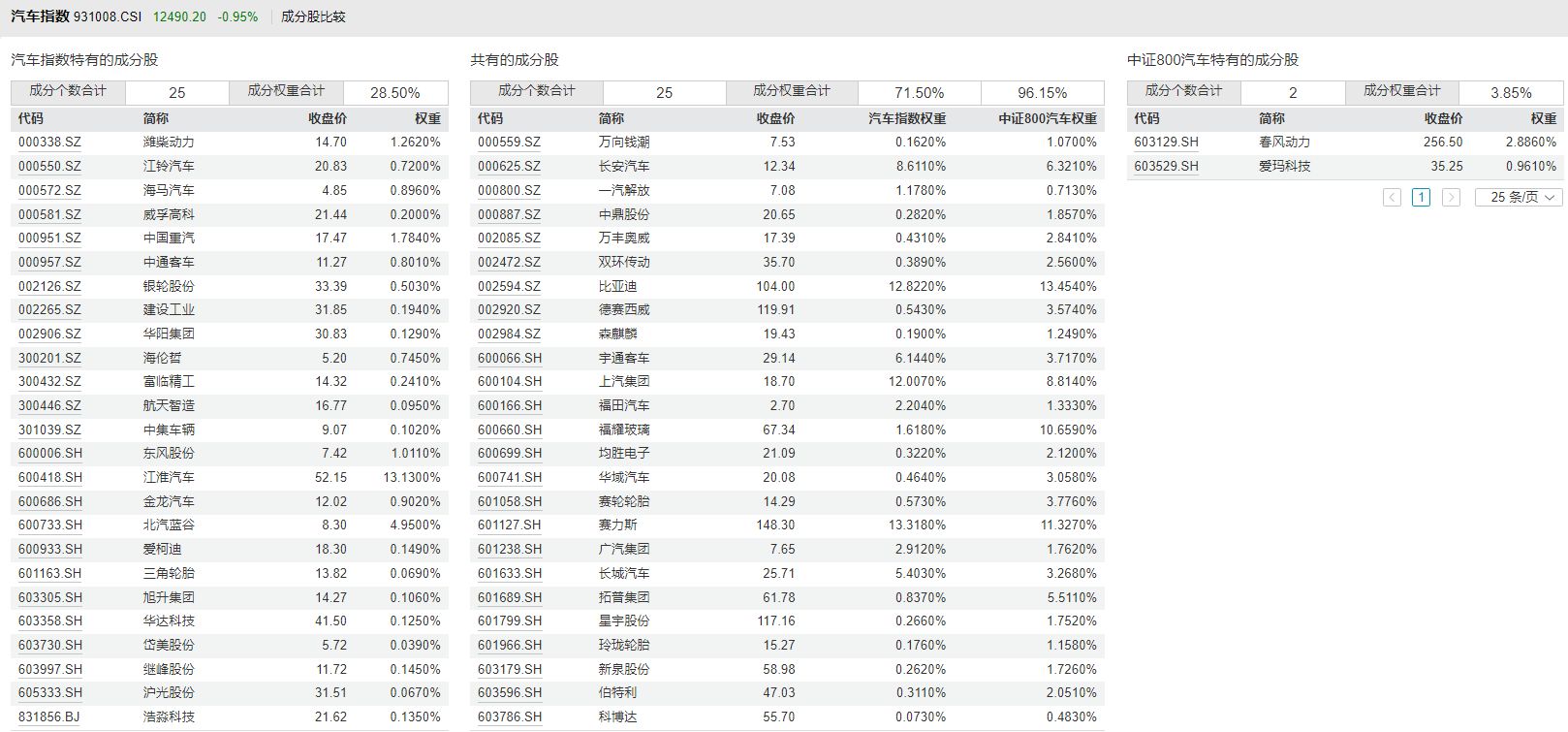Open stock code 000338.SZ 潍柴动力
This screenshot has height=732, width=1568.
[x=49, y=143]
